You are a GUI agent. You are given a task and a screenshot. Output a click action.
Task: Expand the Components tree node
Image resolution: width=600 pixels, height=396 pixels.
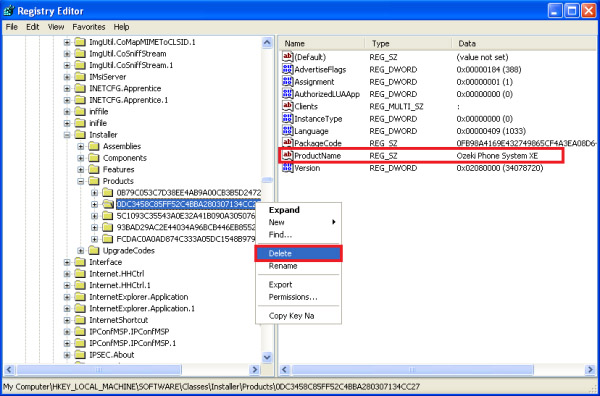[x=81, y=158]
